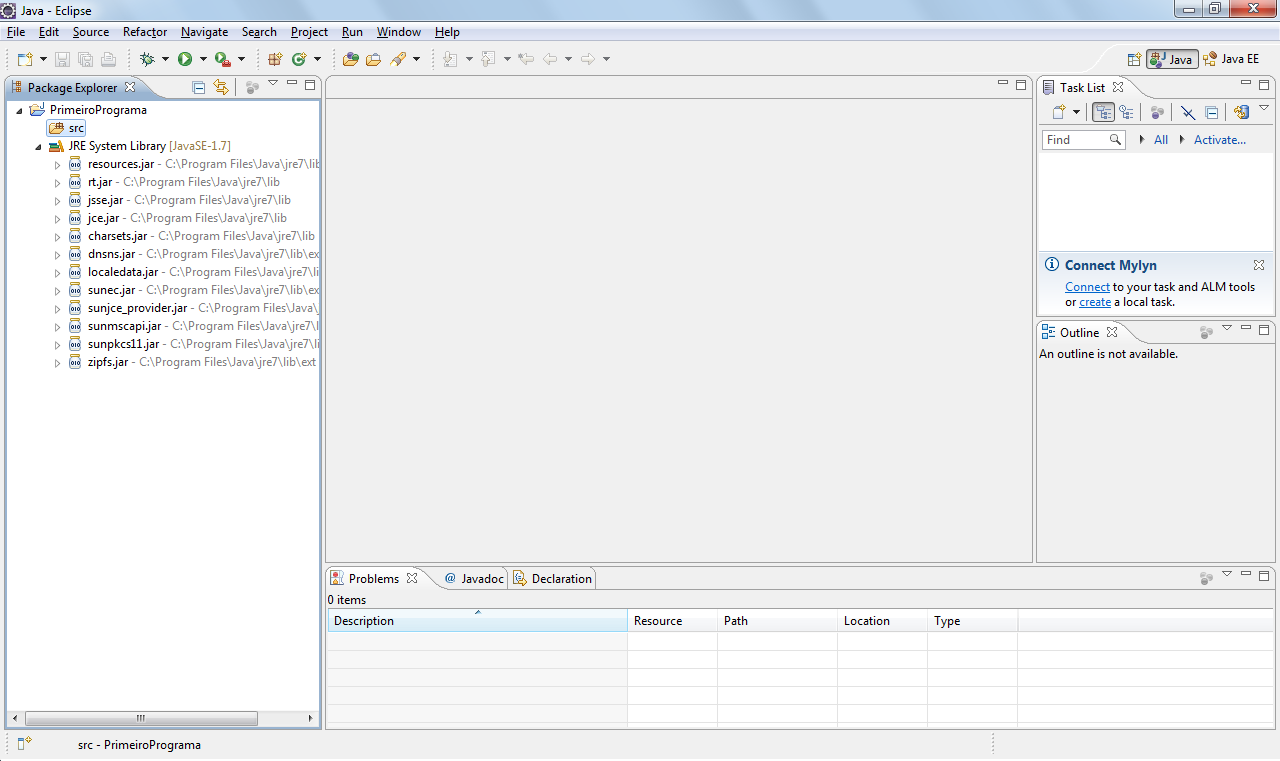Viewport: 1280px width, 761px height.
Task: Toggle Scheduled presentation in Task List
Action: [1127, 113]
